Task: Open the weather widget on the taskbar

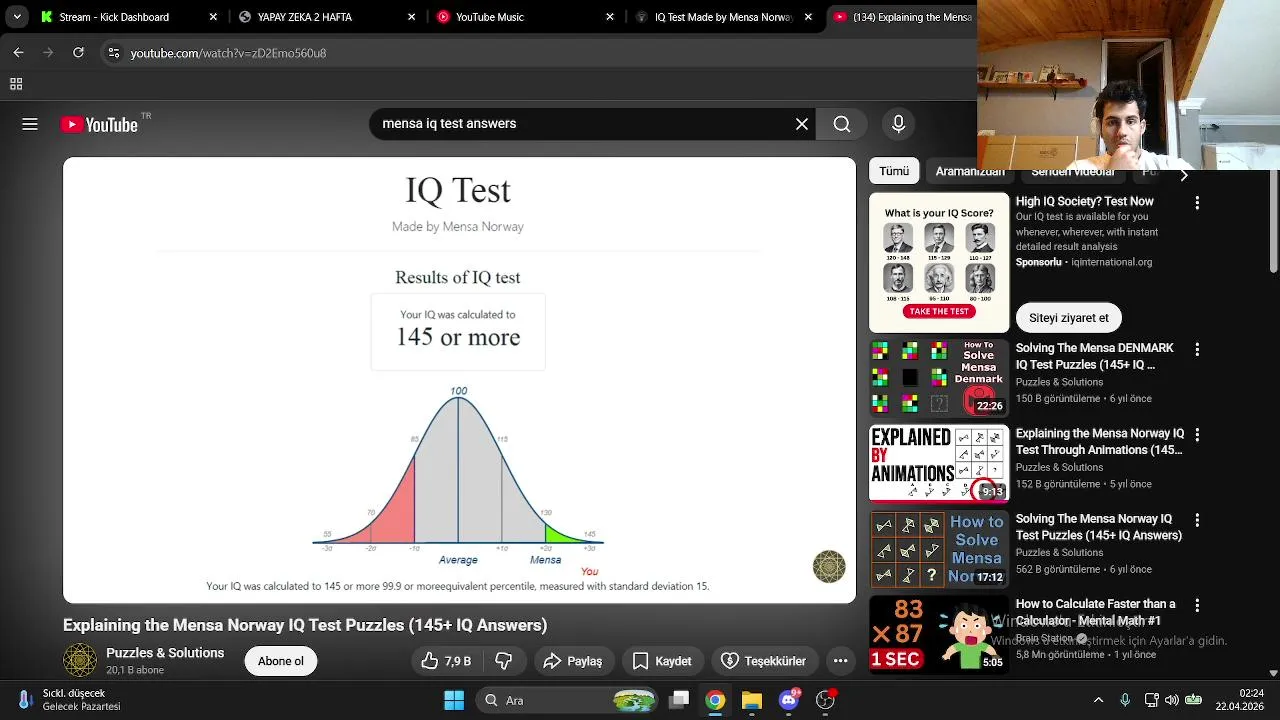Action: point(70,700)
